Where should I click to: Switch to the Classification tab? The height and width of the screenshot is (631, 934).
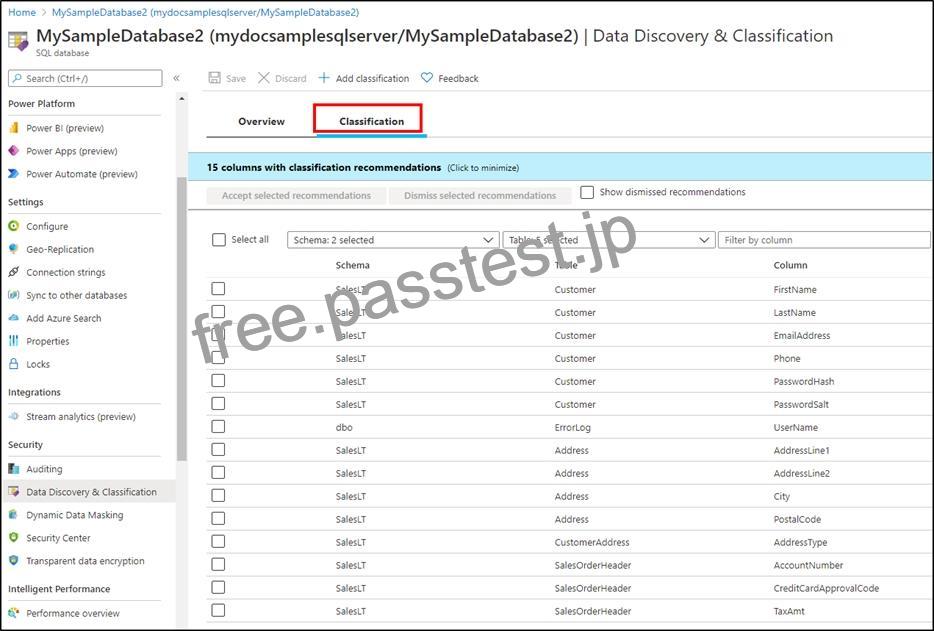click(372, 122)
